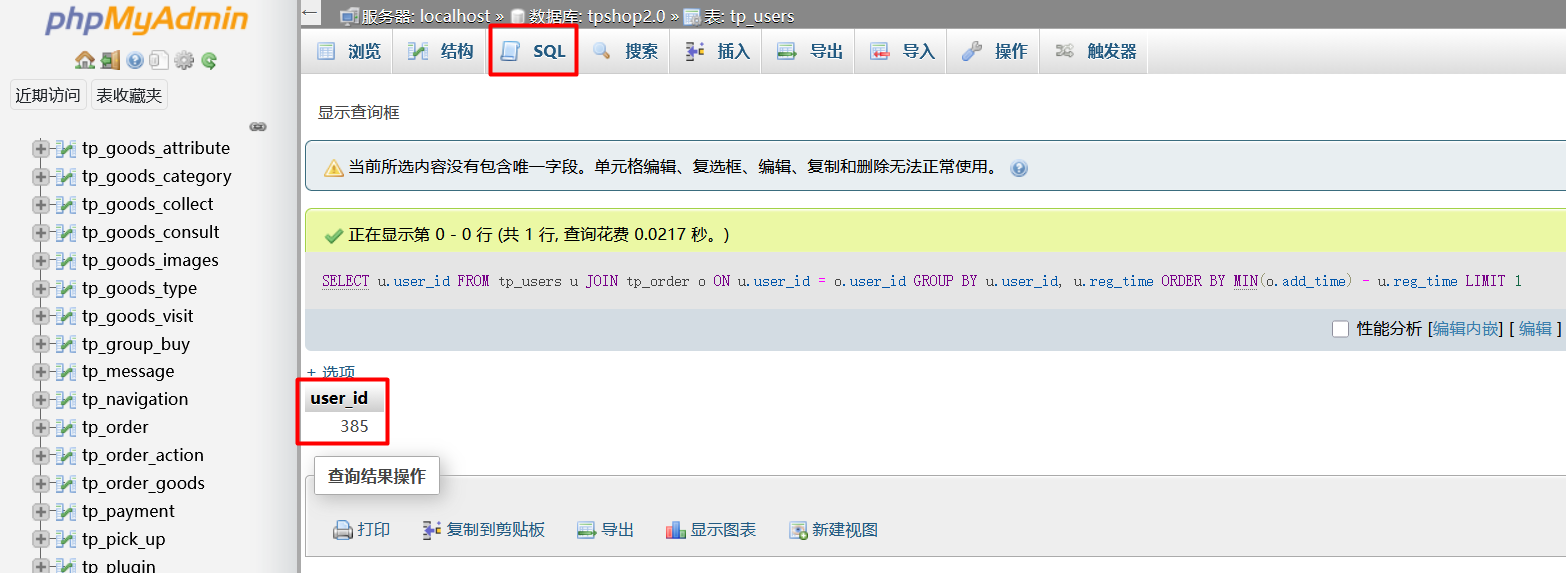
Task: Click the 编辑内嵌 link
Action: (x=1465, y=329)
